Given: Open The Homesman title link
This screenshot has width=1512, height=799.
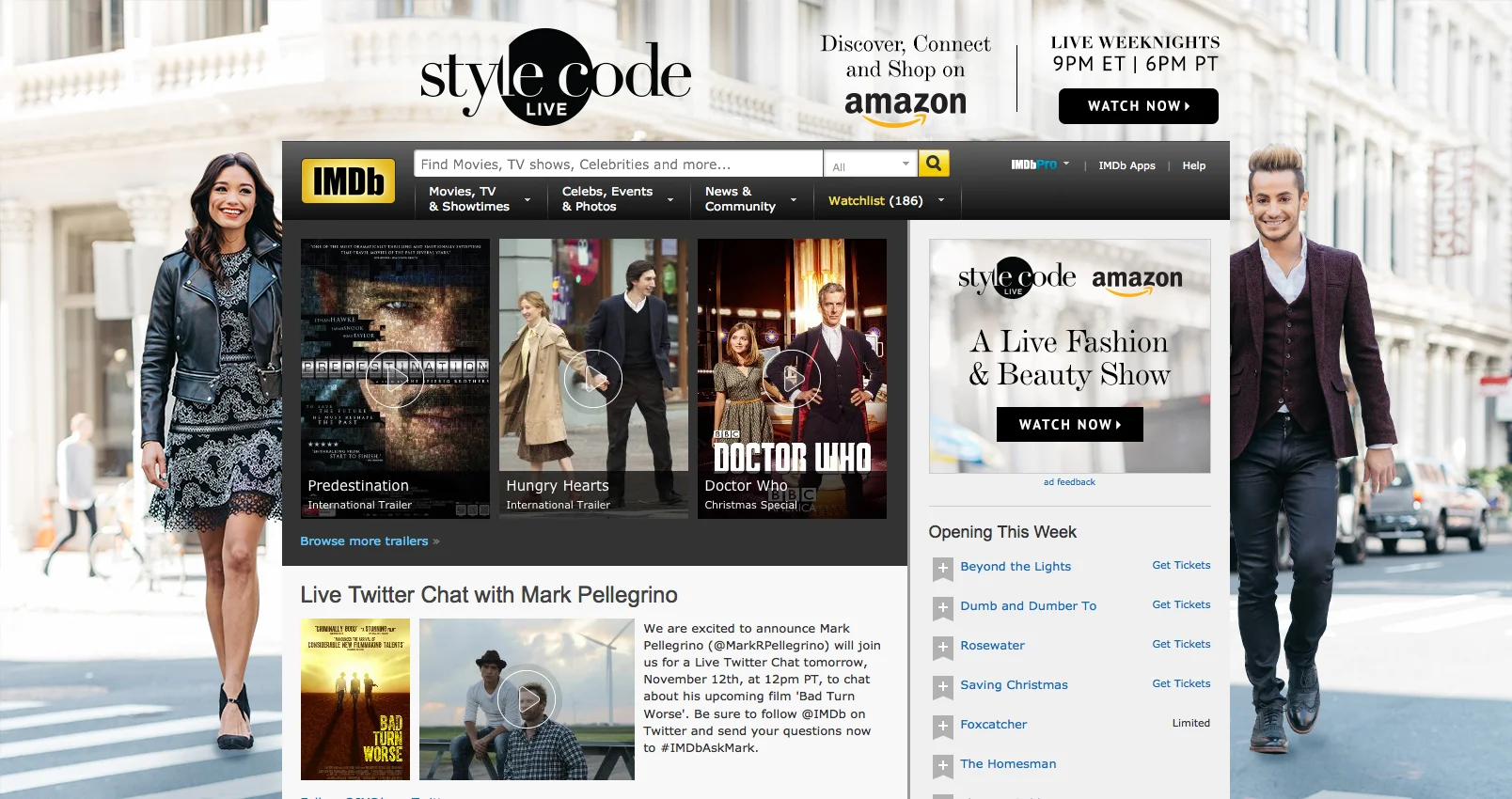Looking at the screenshot, I should 1008,764.
